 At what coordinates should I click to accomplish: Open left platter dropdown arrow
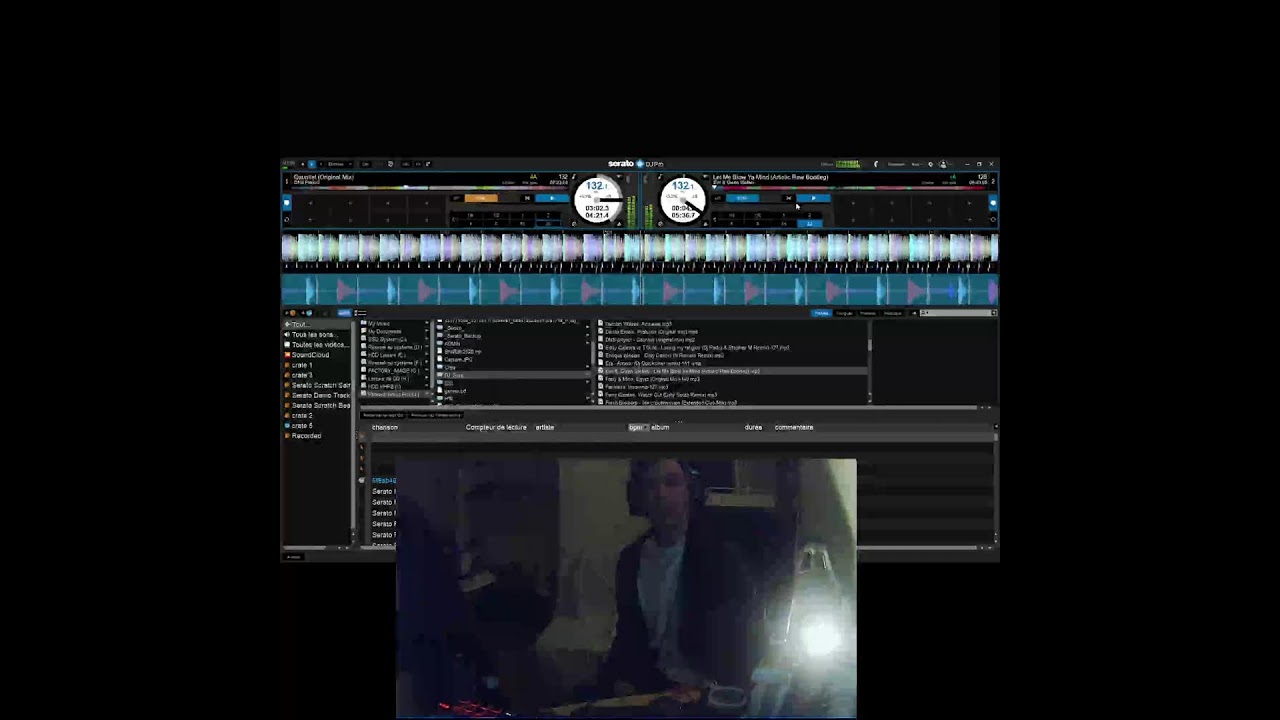[x=619, y=176]
